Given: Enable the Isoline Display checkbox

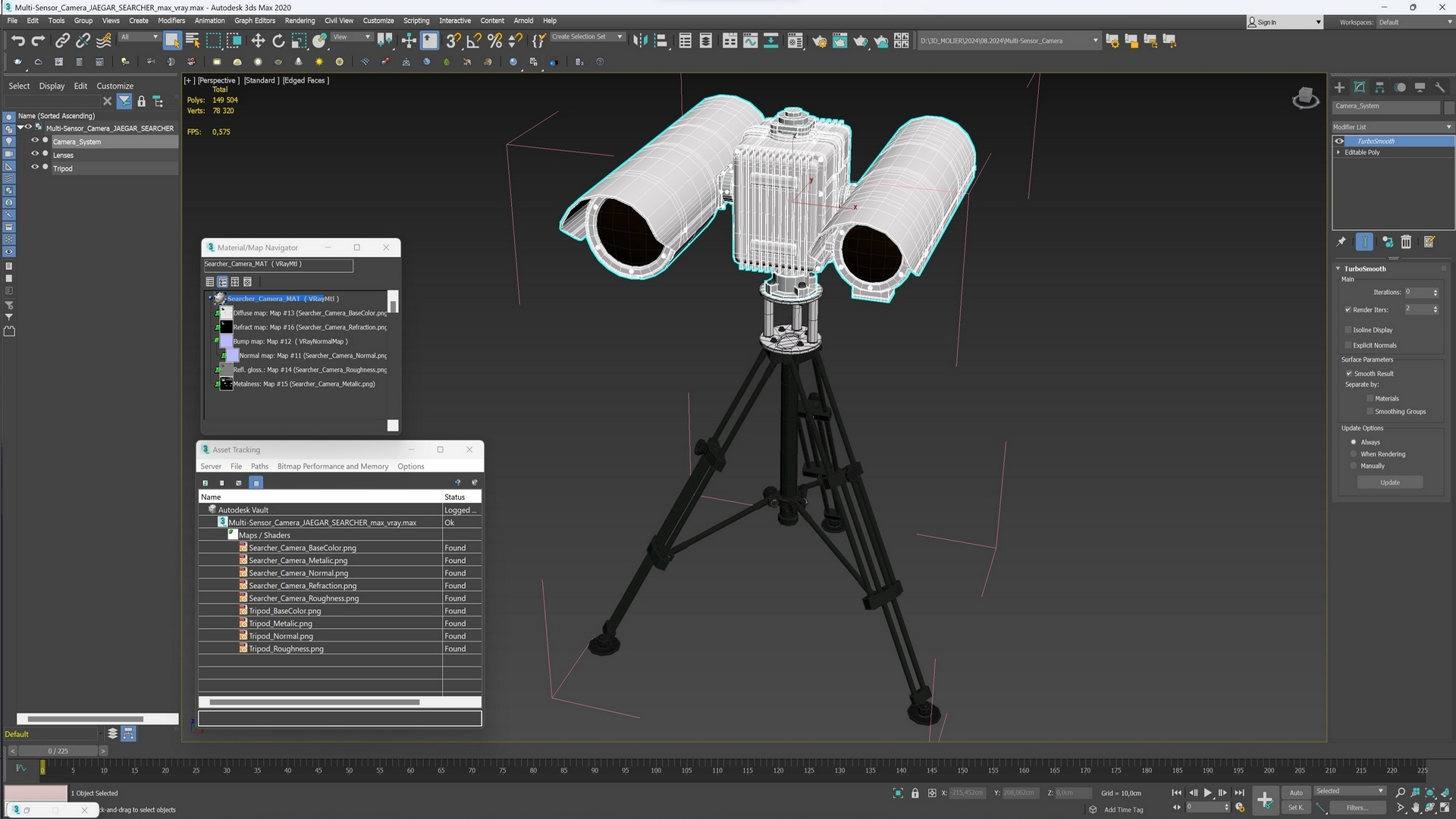Looking at the screenshot, I should point(1348,330).
